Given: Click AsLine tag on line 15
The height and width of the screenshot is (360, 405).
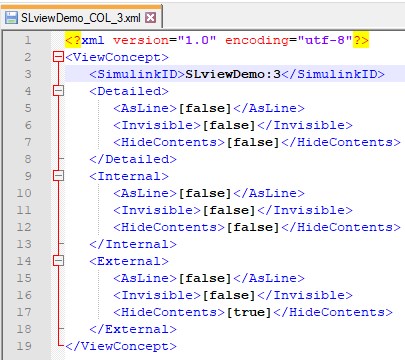Looking at the screenshot, I should (145, 278).
